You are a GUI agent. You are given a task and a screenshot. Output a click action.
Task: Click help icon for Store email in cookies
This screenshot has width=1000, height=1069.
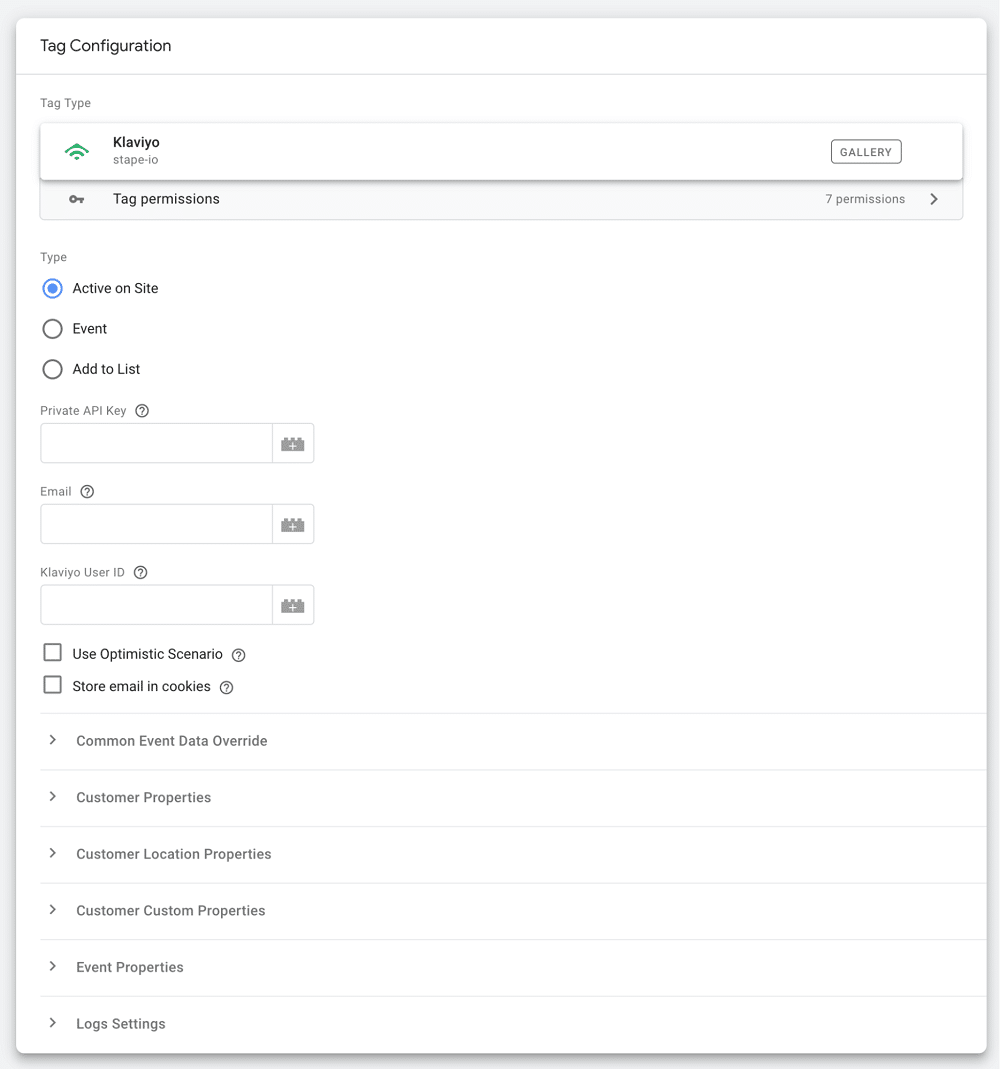point(227,687)
